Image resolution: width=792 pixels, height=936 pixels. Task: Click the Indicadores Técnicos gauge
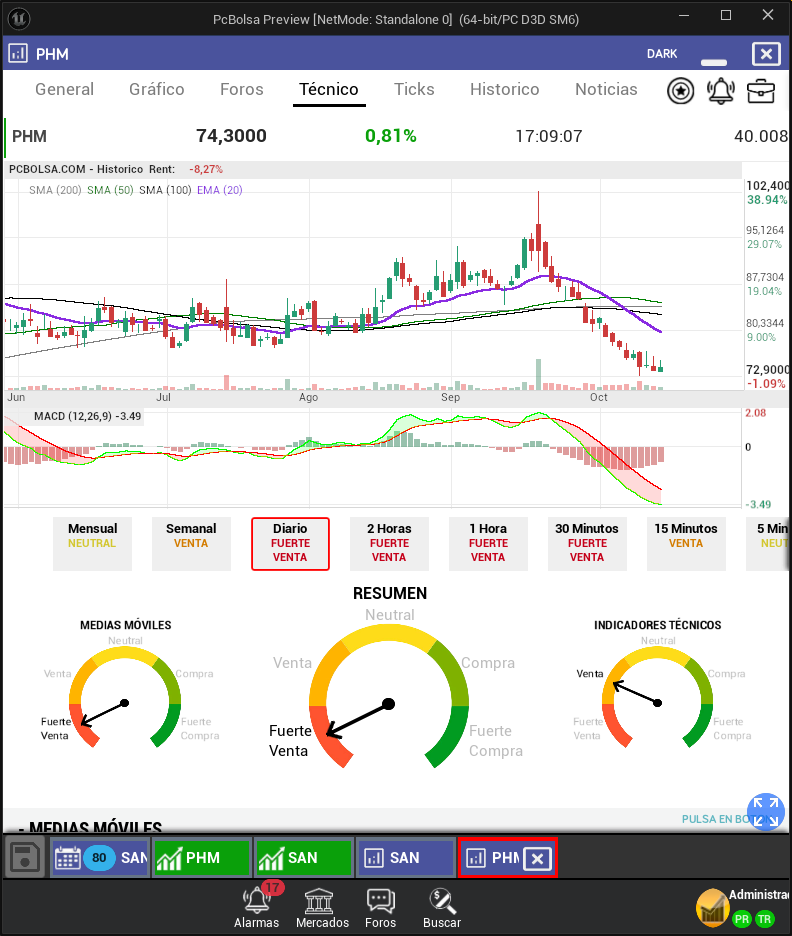[657, 697]
